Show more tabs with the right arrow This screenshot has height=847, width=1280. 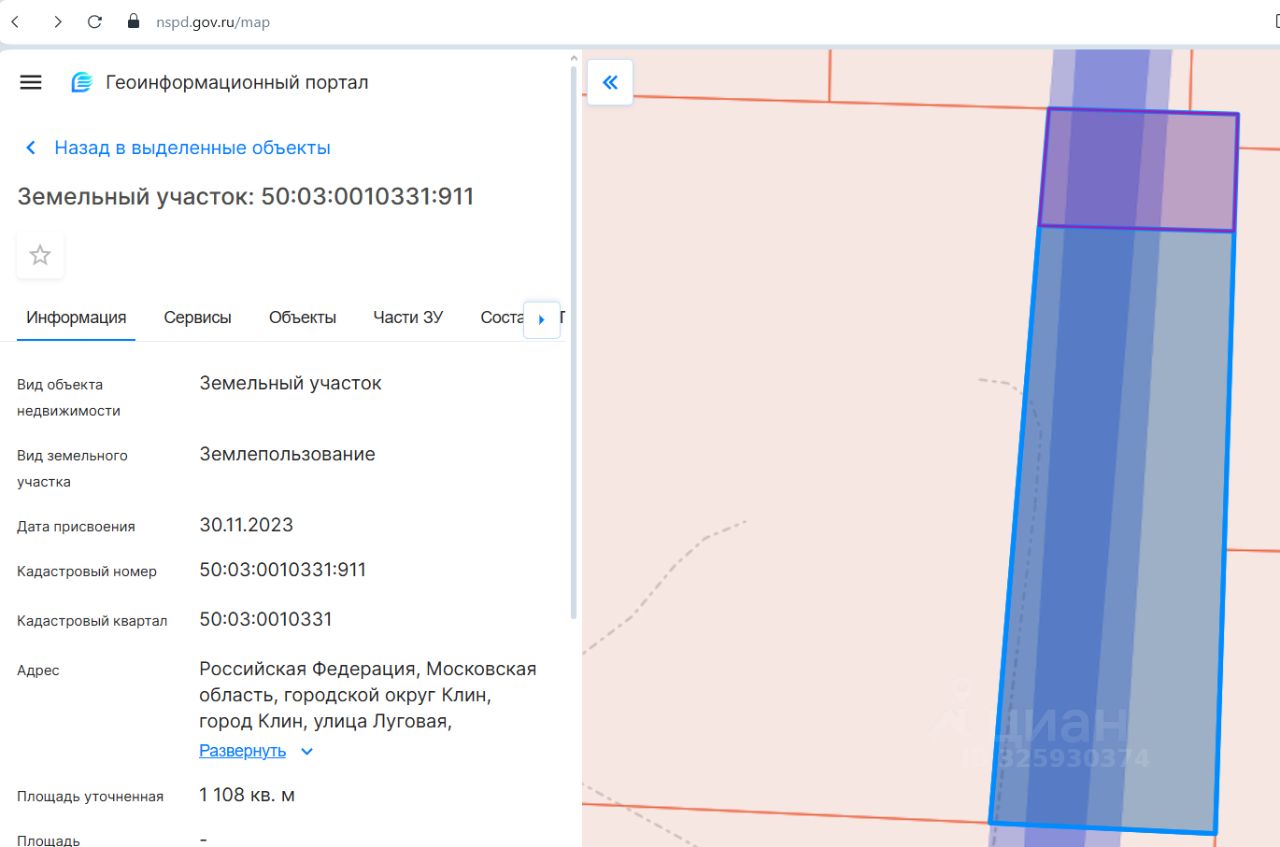(542, 320)
